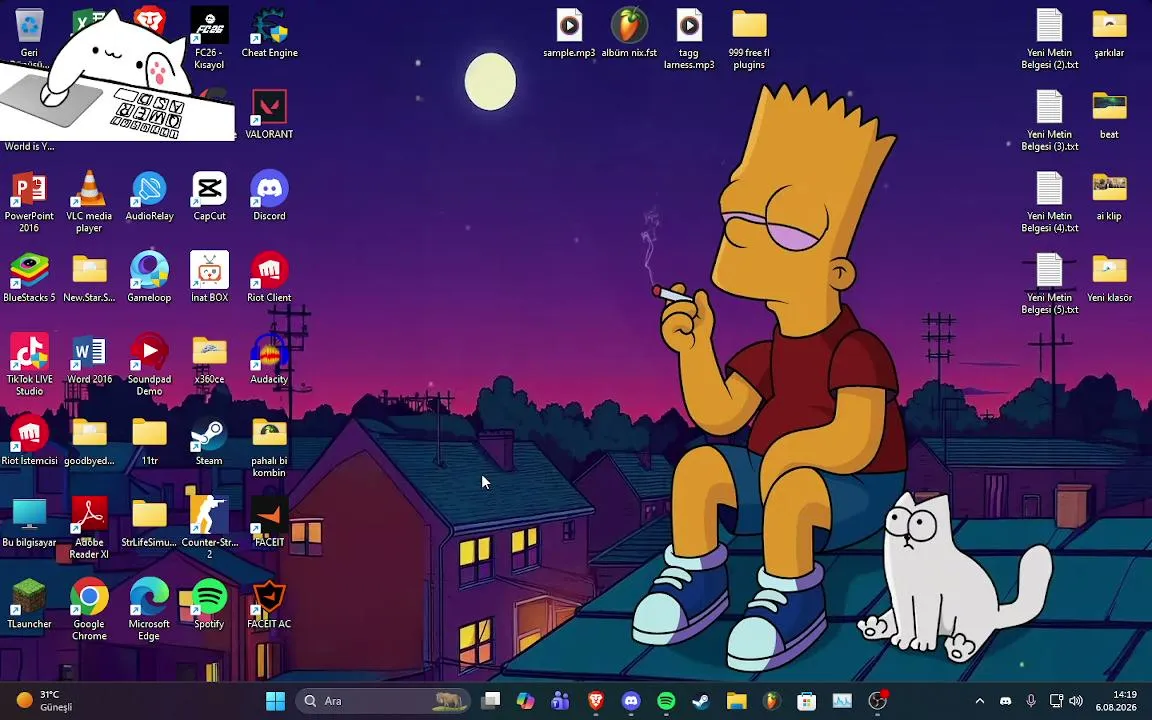Open the StrLifeSimu... folder

coord(149,522)
